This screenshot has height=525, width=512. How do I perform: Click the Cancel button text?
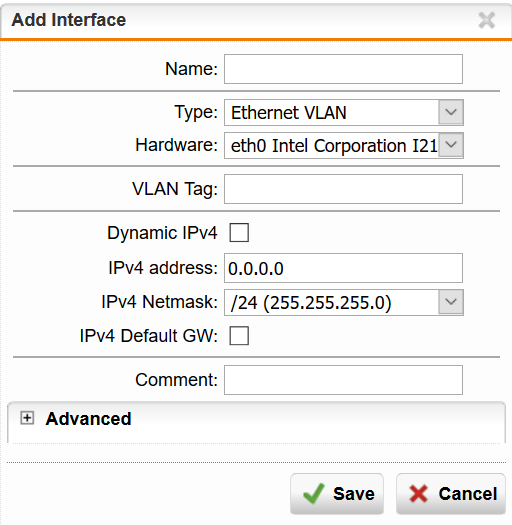pos(468,494)
